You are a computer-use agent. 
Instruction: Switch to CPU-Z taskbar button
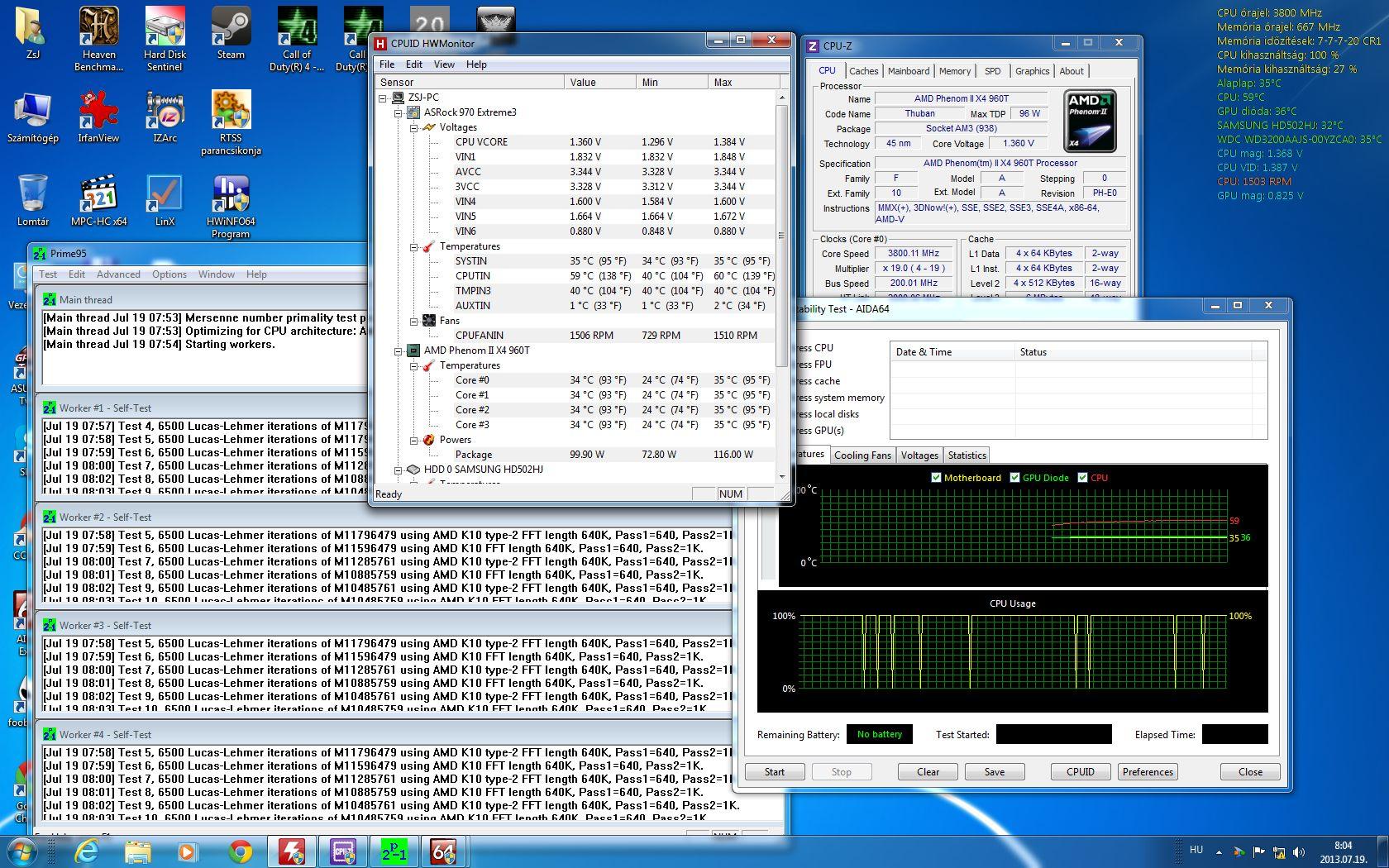[342, 851]
